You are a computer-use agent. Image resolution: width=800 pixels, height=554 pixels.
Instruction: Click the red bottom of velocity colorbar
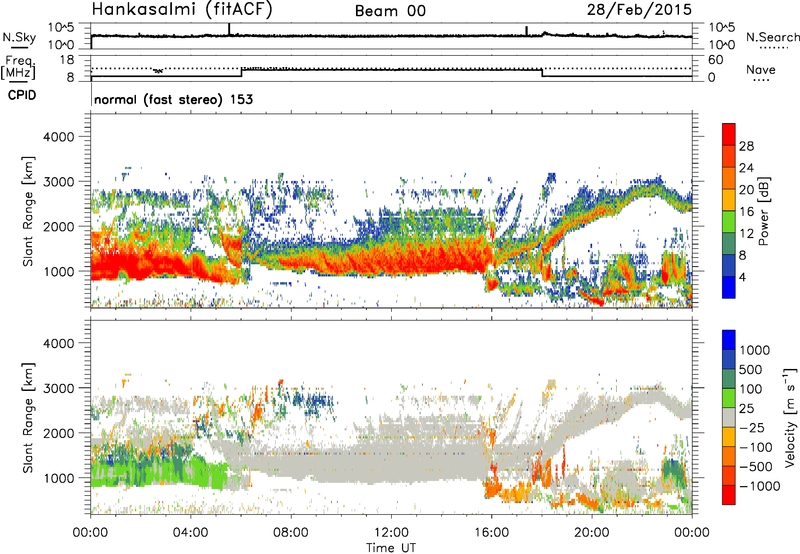click(729, 495)
